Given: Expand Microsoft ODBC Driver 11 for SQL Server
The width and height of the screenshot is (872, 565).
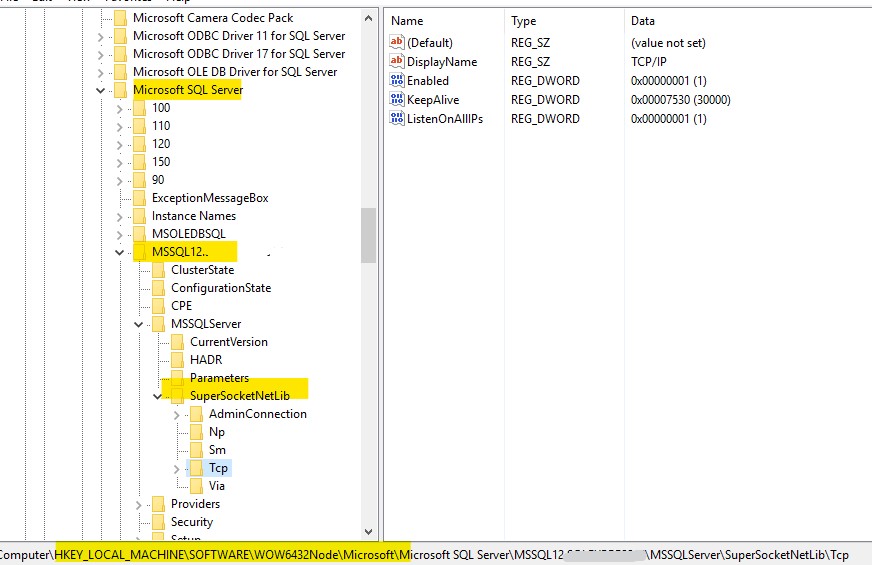Looking at the screenshot, I should click(x=100, y=37).
